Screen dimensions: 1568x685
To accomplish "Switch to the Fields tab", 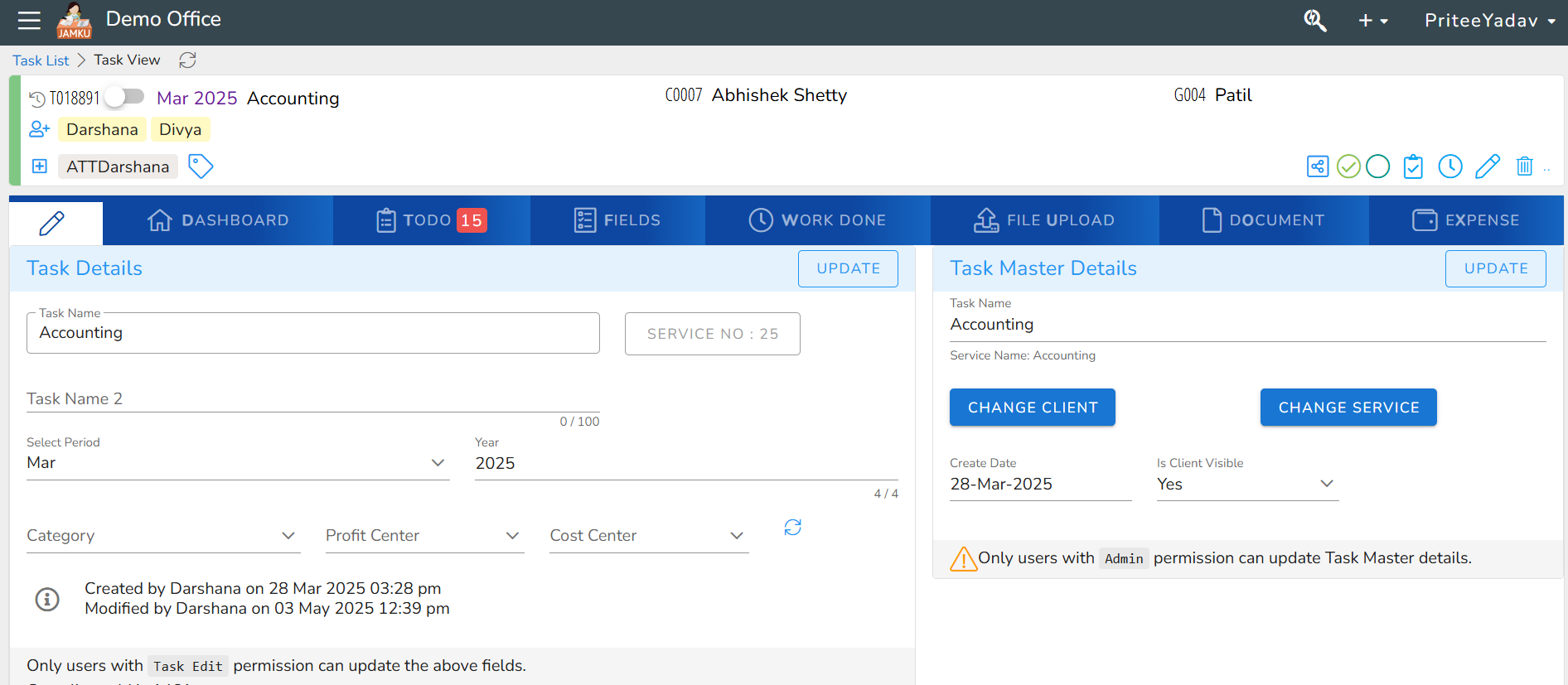I will (617, 220).
